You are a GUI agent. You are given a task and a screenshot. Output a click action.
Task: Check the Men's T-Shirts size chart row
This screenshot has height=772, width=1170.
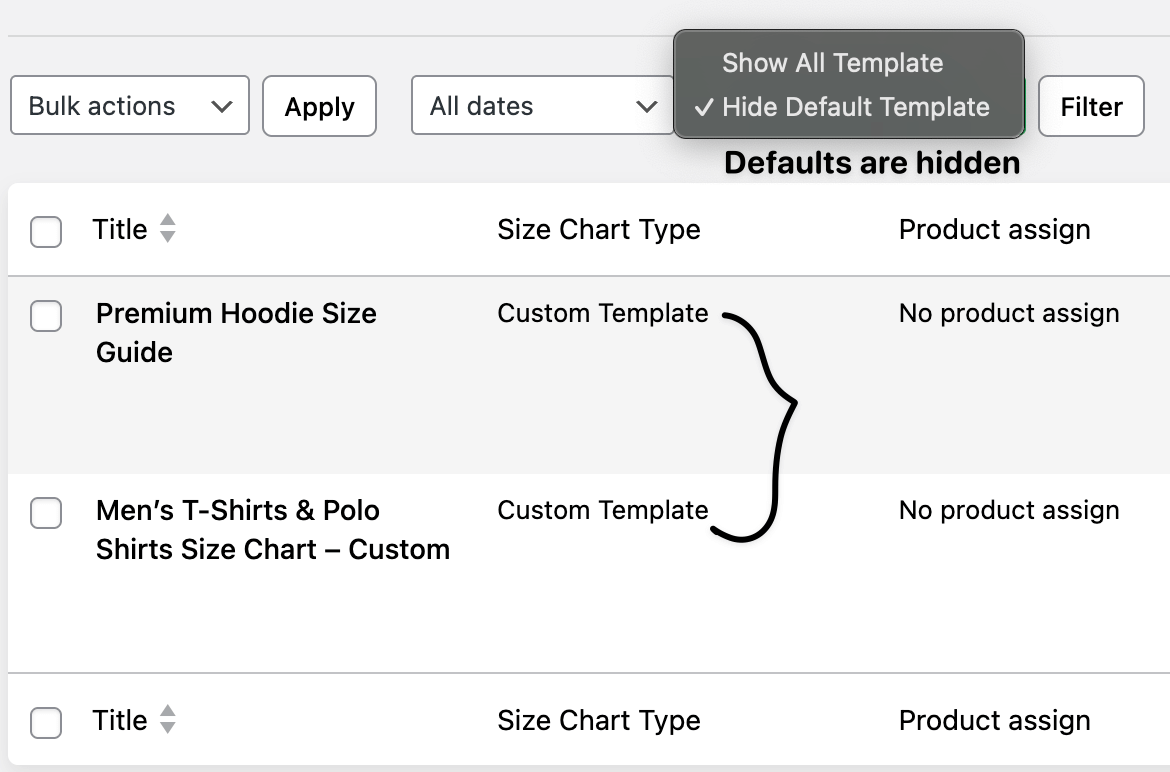pyautogui.click(x=46, y=513)
